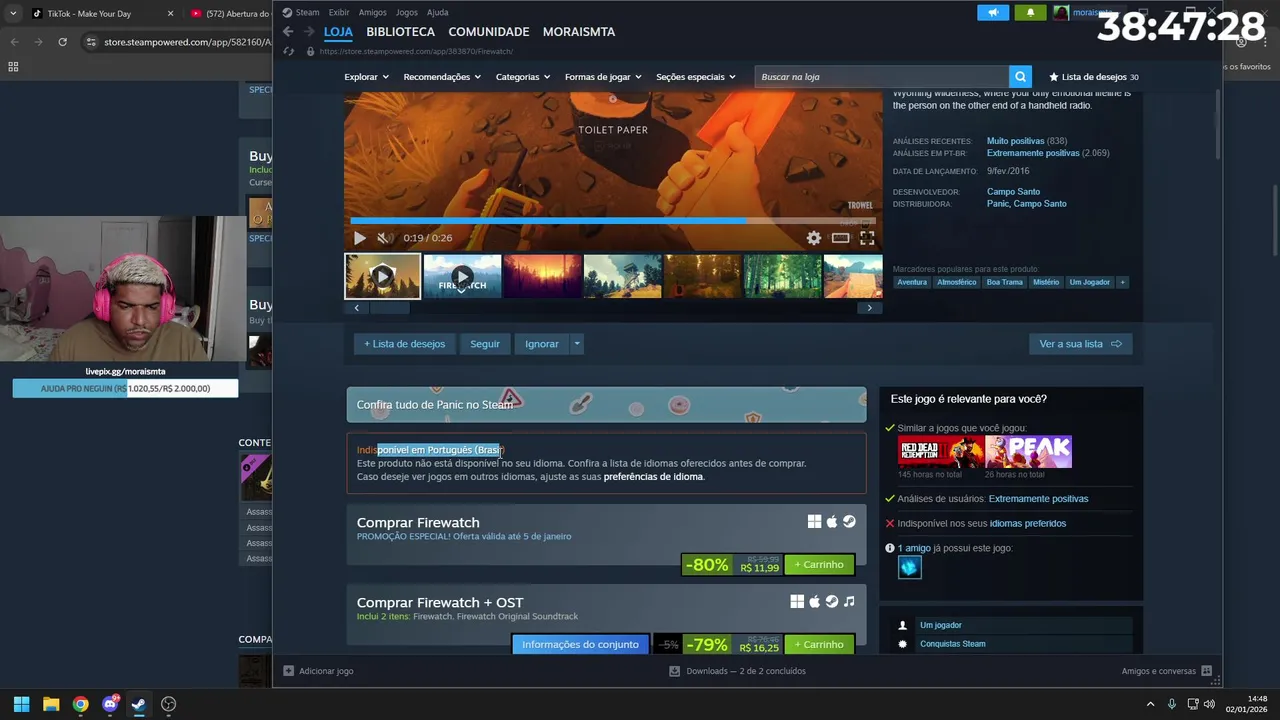Open Campo Santo developer link
1280x720 pixels.
(x=1013, y=192)
